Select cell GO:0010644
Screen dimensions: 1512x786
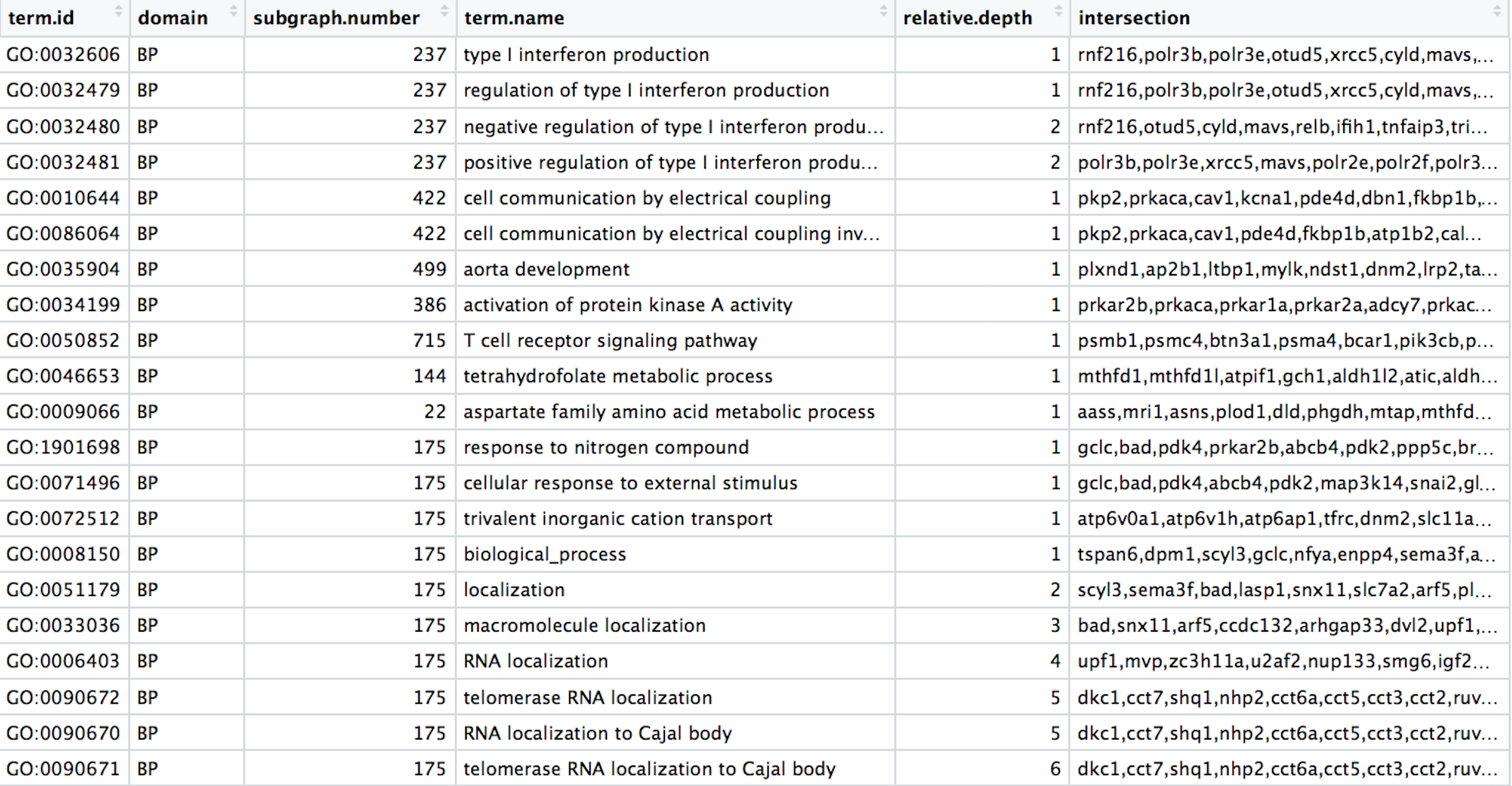[65, 198]
